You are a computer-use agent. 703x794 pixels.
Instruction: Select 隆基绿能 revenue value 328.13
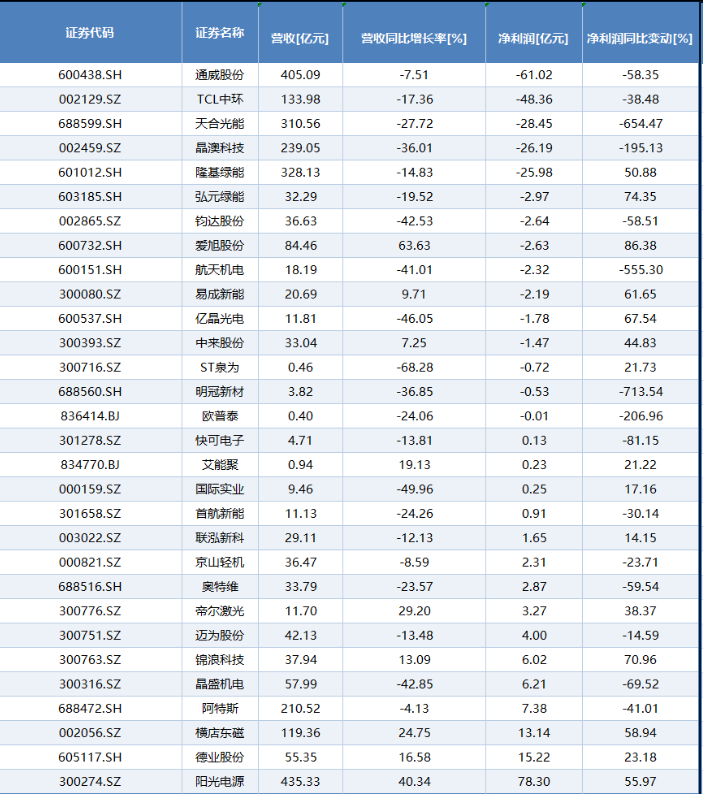300,172
